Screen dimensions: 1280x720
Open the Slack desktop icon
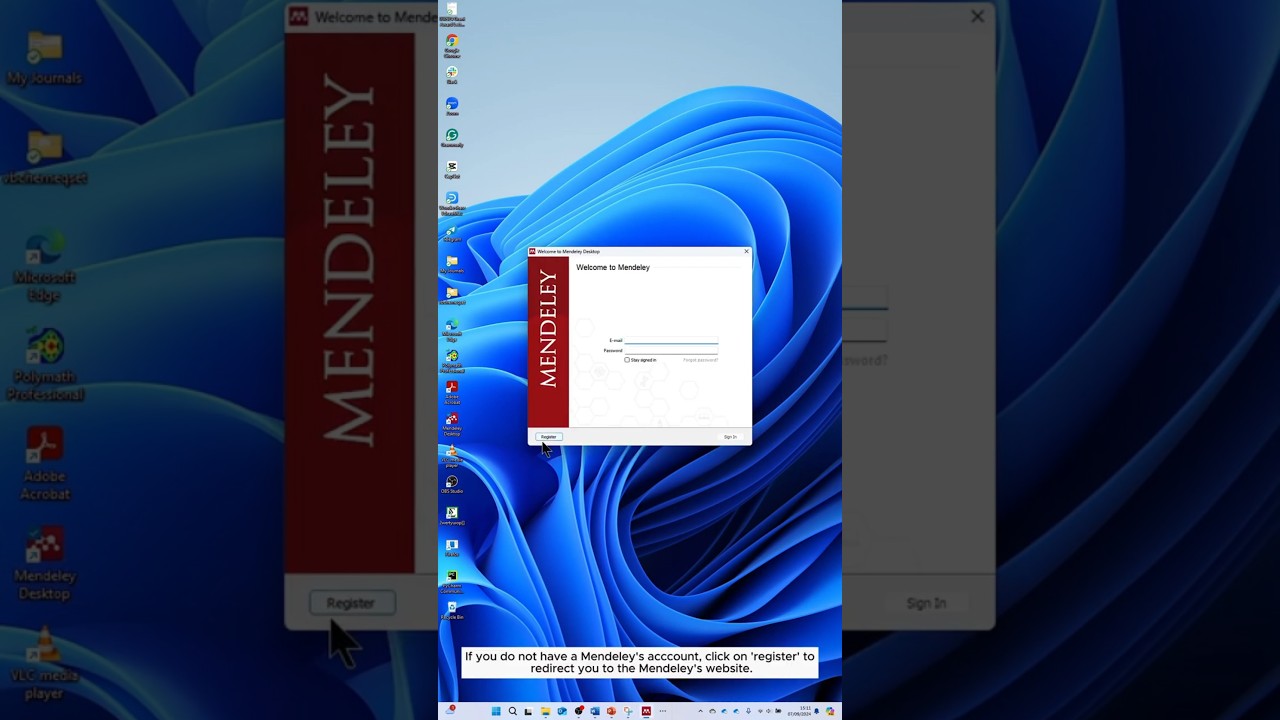coord(452,76)
